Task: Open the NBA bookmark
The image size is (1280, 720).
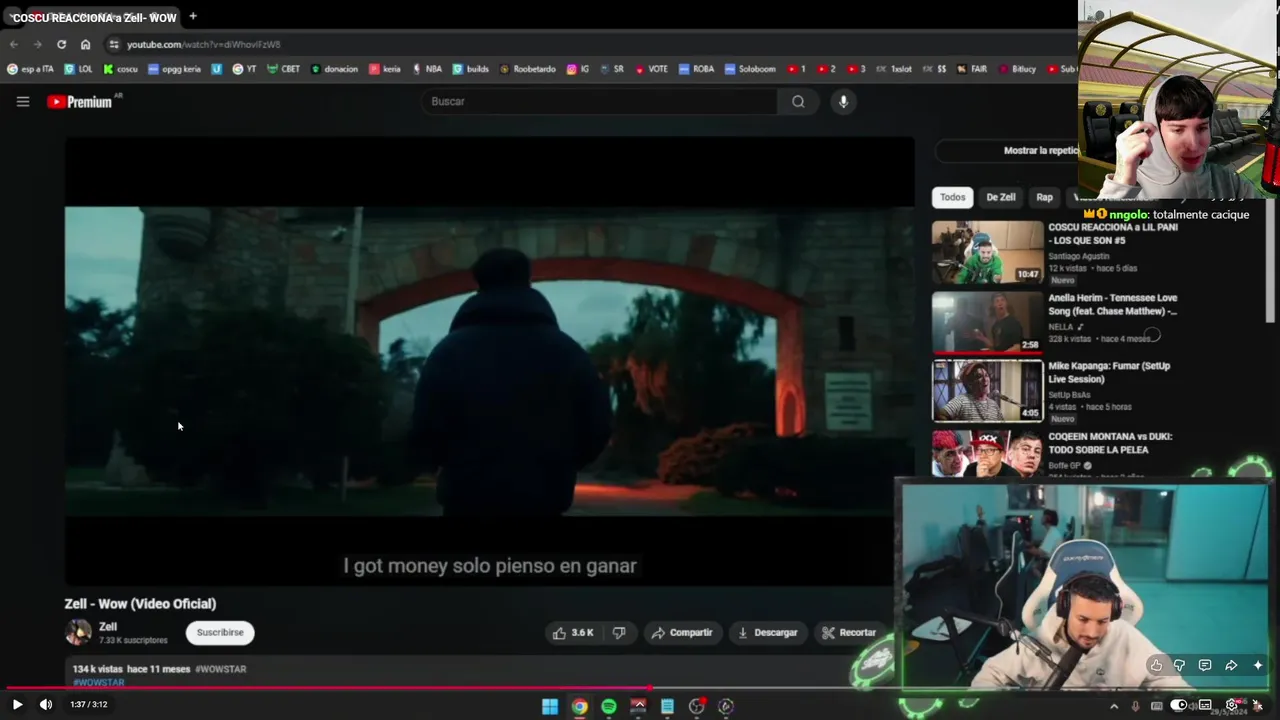Action: click(426, 69)
